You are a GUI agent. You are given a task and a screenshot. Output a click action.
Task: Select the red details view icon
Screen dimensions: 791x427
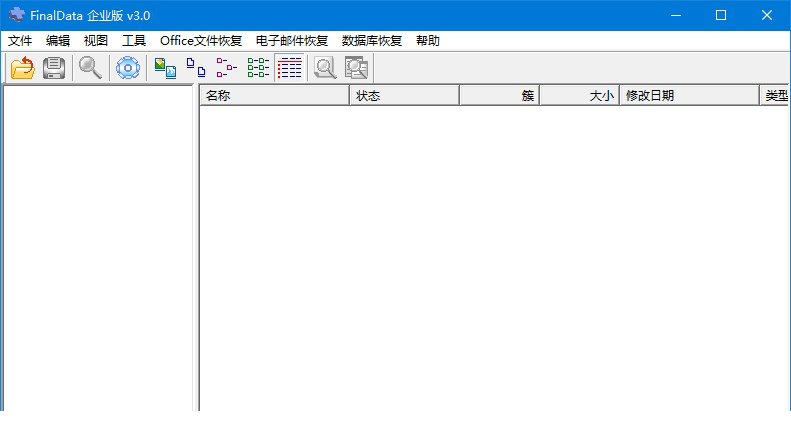(x=290, y=68)
